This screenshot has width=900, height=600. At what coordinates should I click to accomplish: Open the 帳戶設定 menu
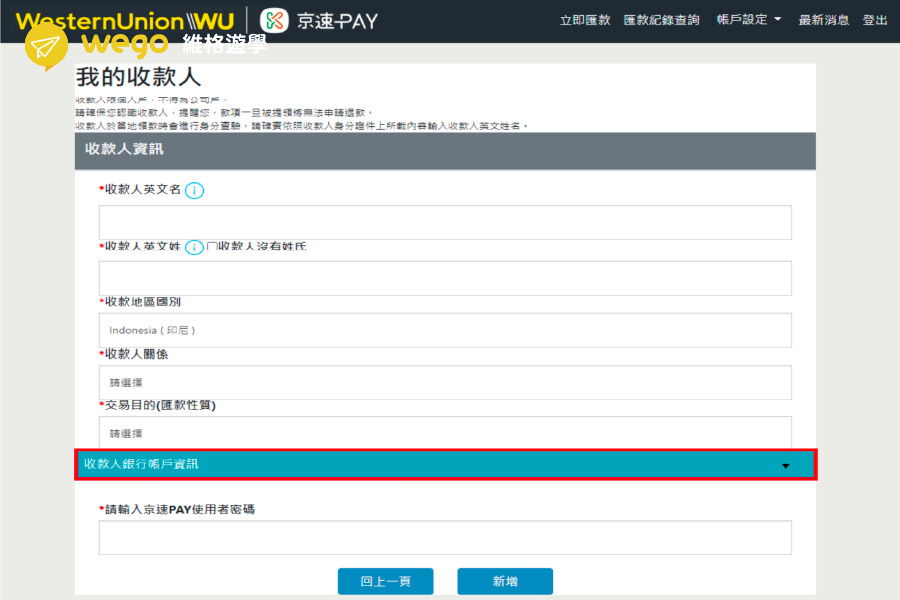point(749,20)
